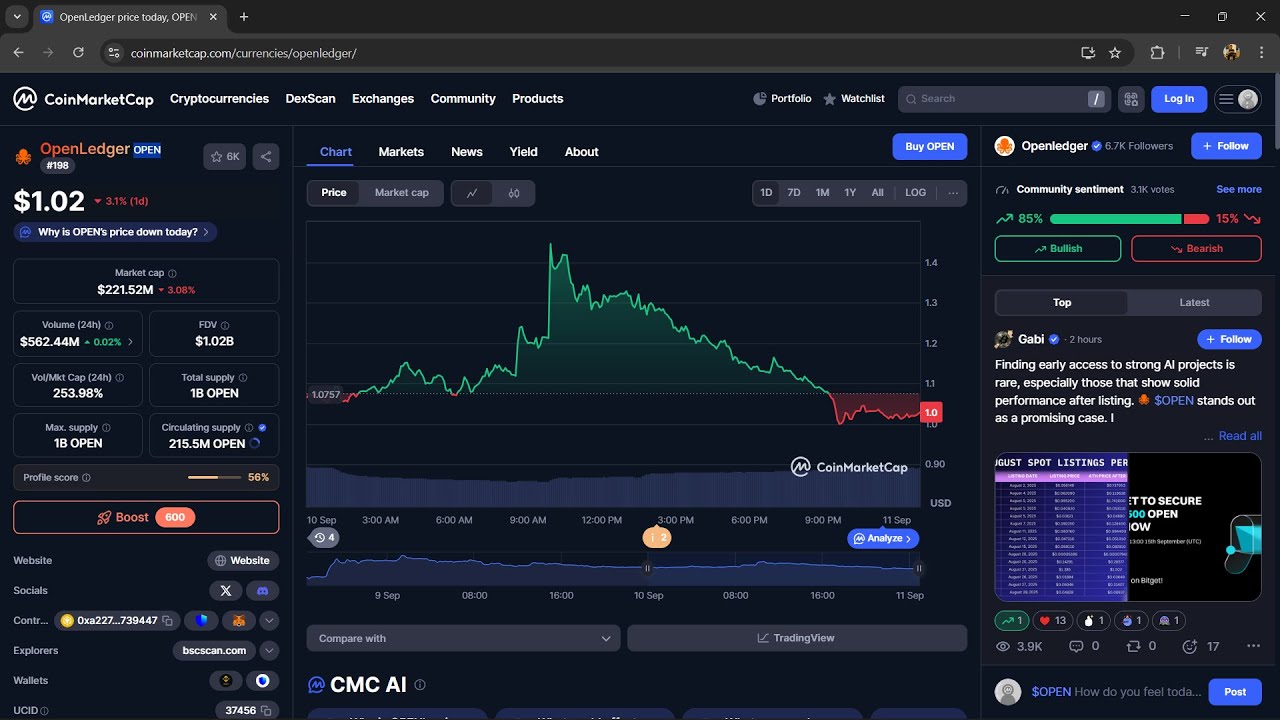Set chart range to 1M
Screen dimensions: 1280x720
pyautogui.click(x=822, y=193)
